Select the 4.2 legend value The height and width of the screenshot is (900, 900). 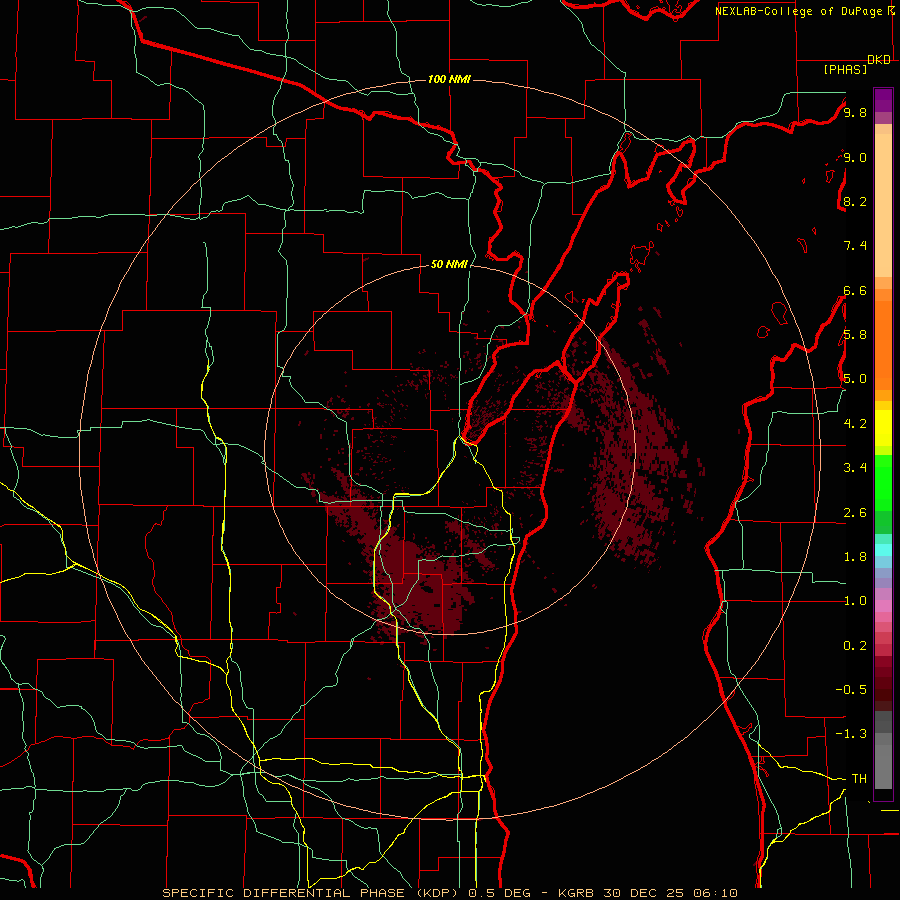[x=855, y=424]
